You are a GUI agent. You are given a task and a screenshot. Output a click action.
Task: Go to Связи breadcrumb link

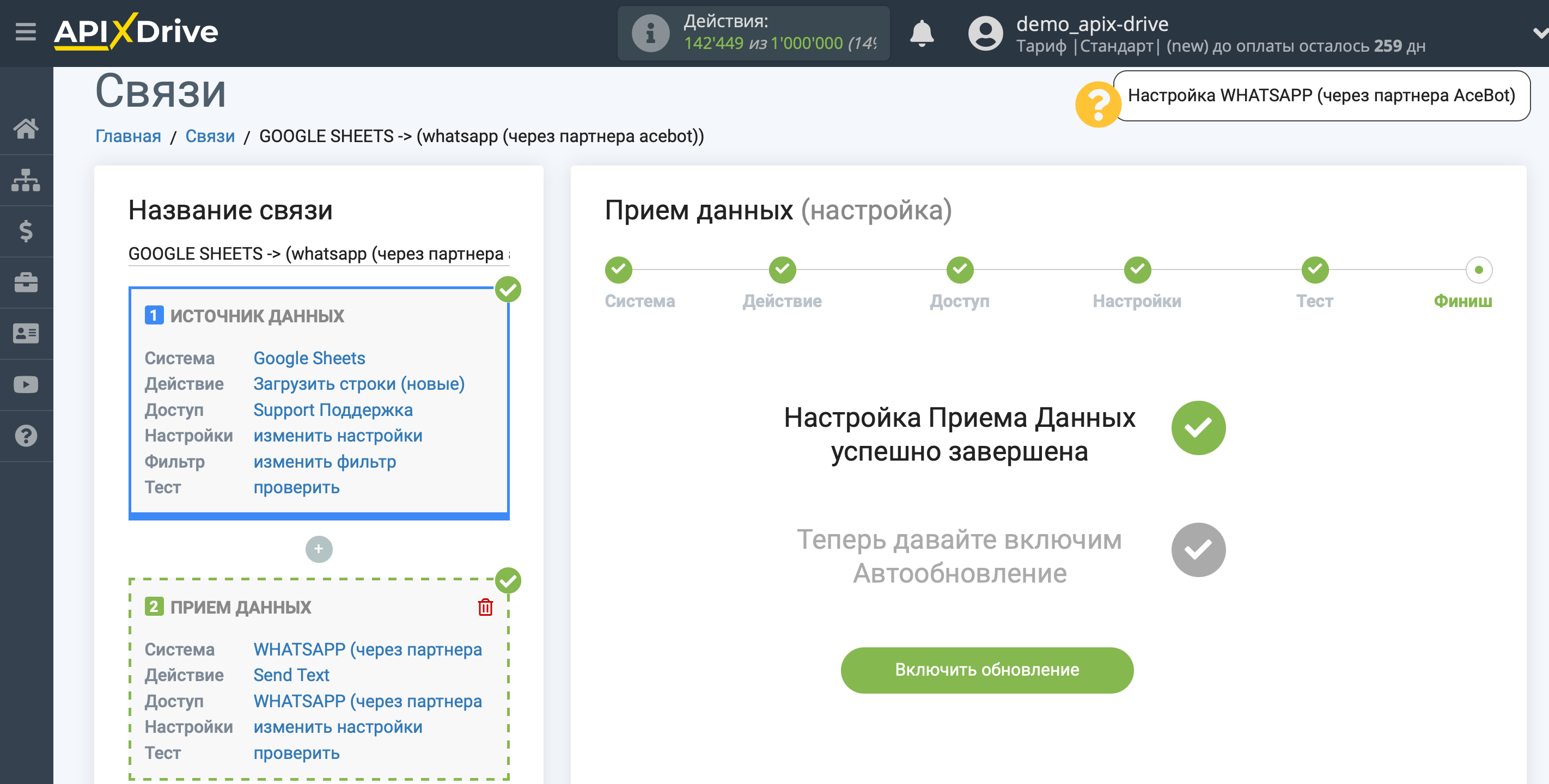(x=210, y=136)
